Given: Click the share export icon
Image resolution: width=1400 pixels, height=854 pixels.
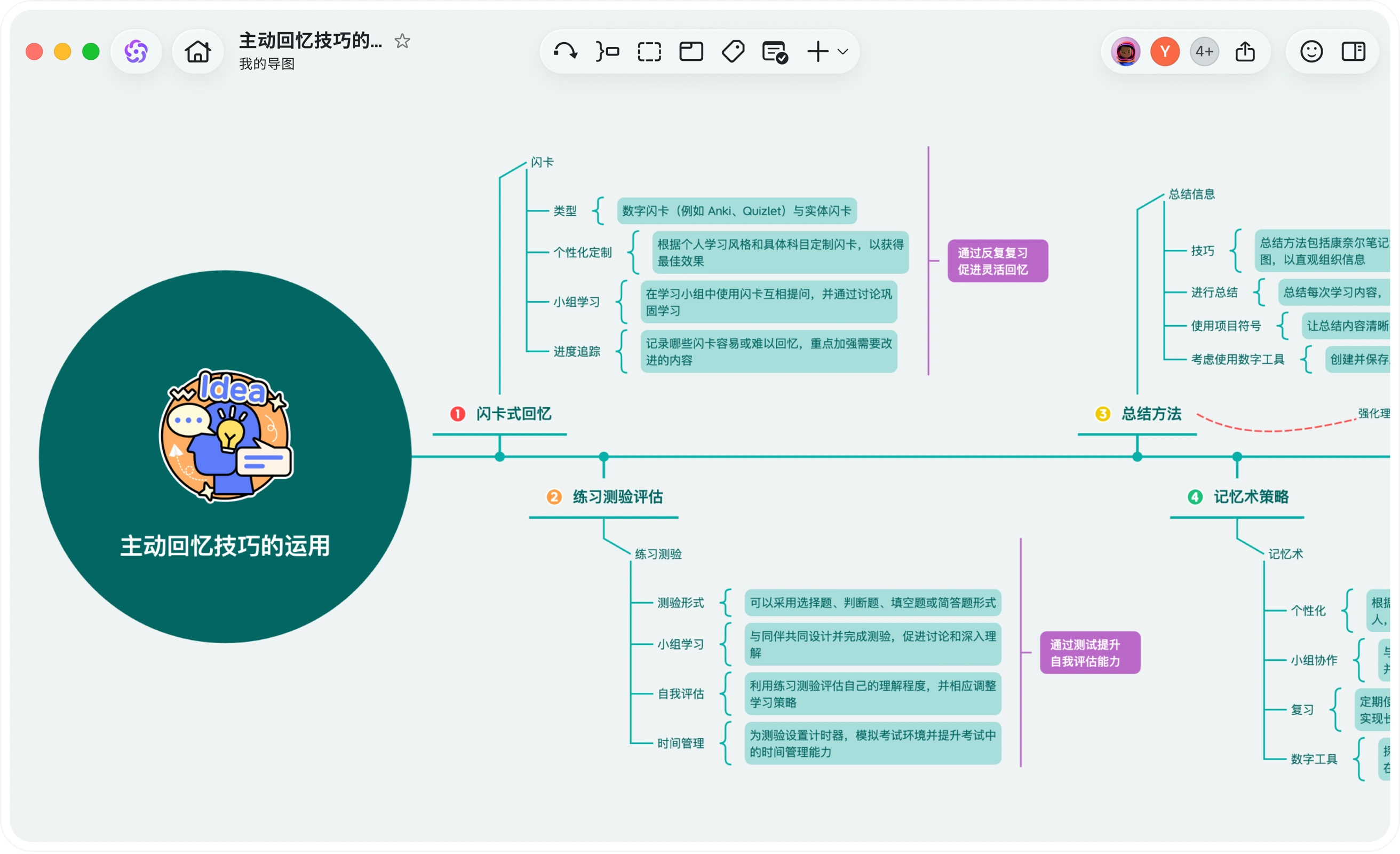Looking at the screenshot, I should (x=1245, y=52).
